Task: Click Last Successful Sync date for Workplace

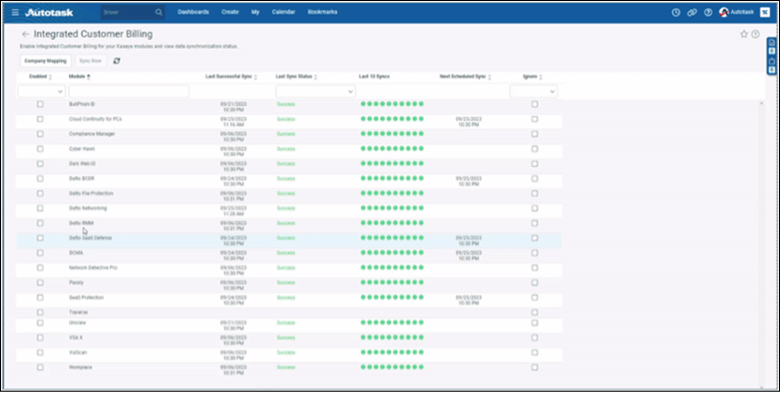Action: click(233, 370)
